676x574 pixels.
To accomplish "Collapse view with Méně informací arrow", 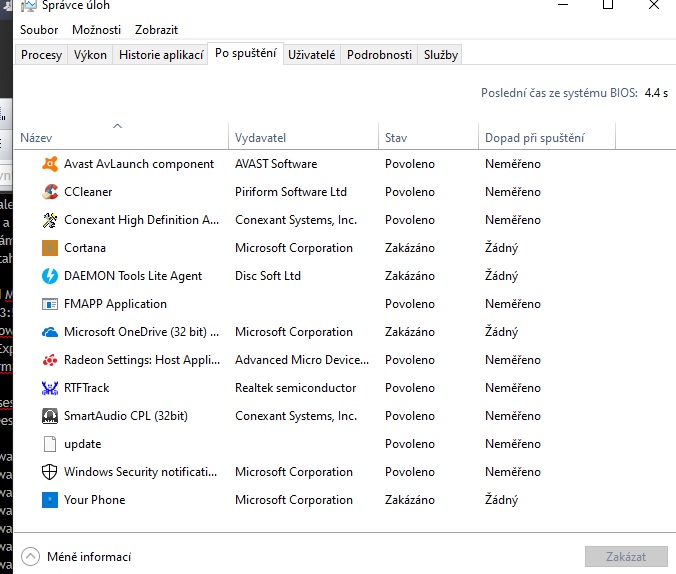I will [x=30, y=557].
